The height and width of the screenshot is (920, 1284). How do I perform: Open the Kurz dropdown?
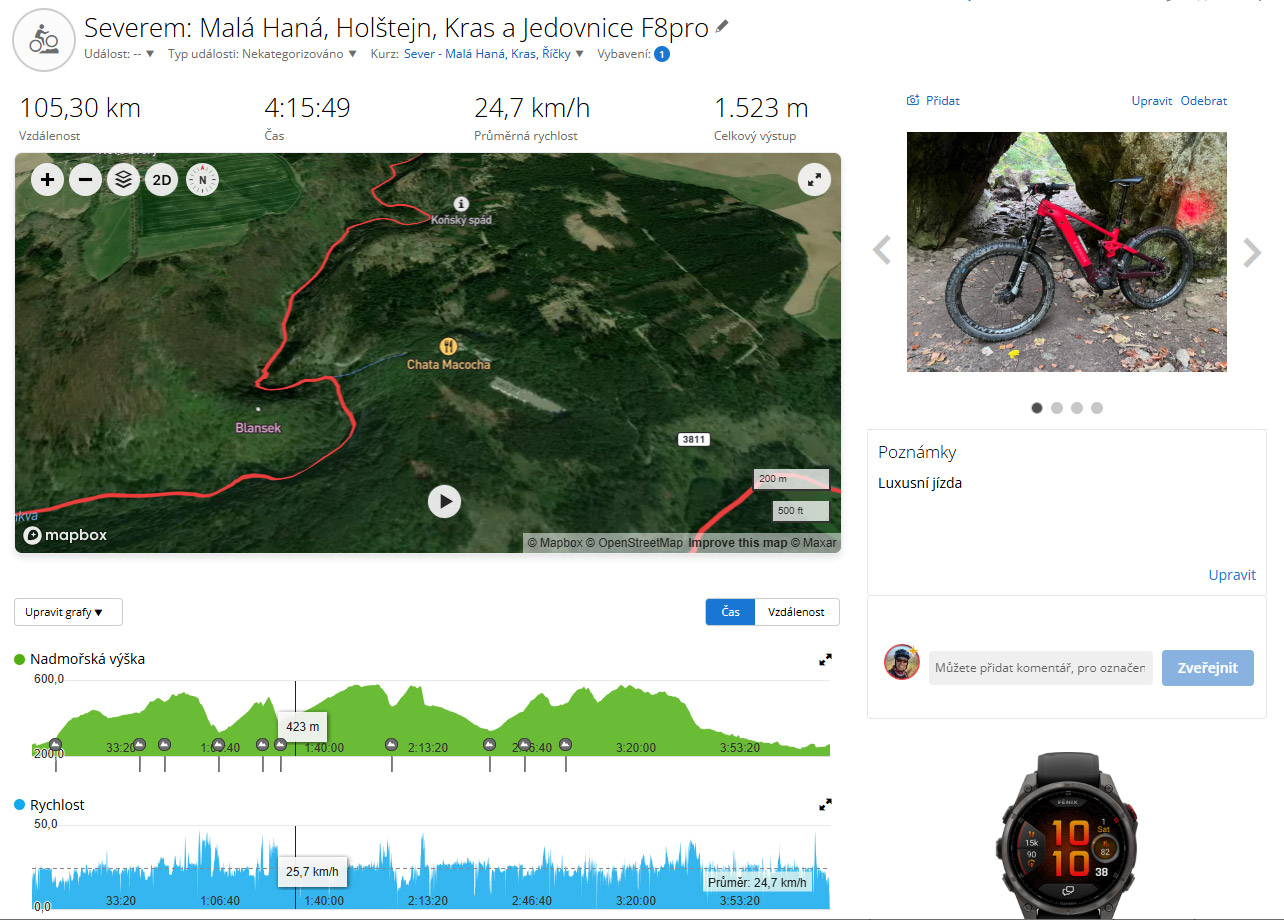(x=478, y=54)
